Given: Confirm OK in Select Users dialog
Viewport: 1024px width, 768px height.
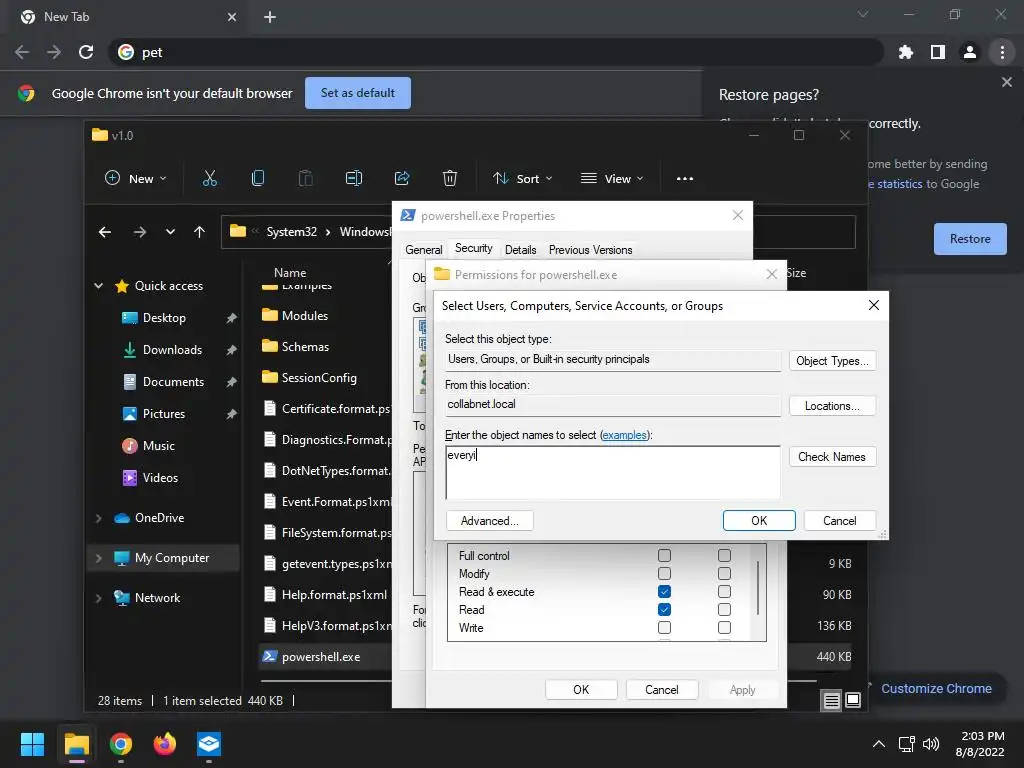Looking at the screenshot, I should pos(759,521).
